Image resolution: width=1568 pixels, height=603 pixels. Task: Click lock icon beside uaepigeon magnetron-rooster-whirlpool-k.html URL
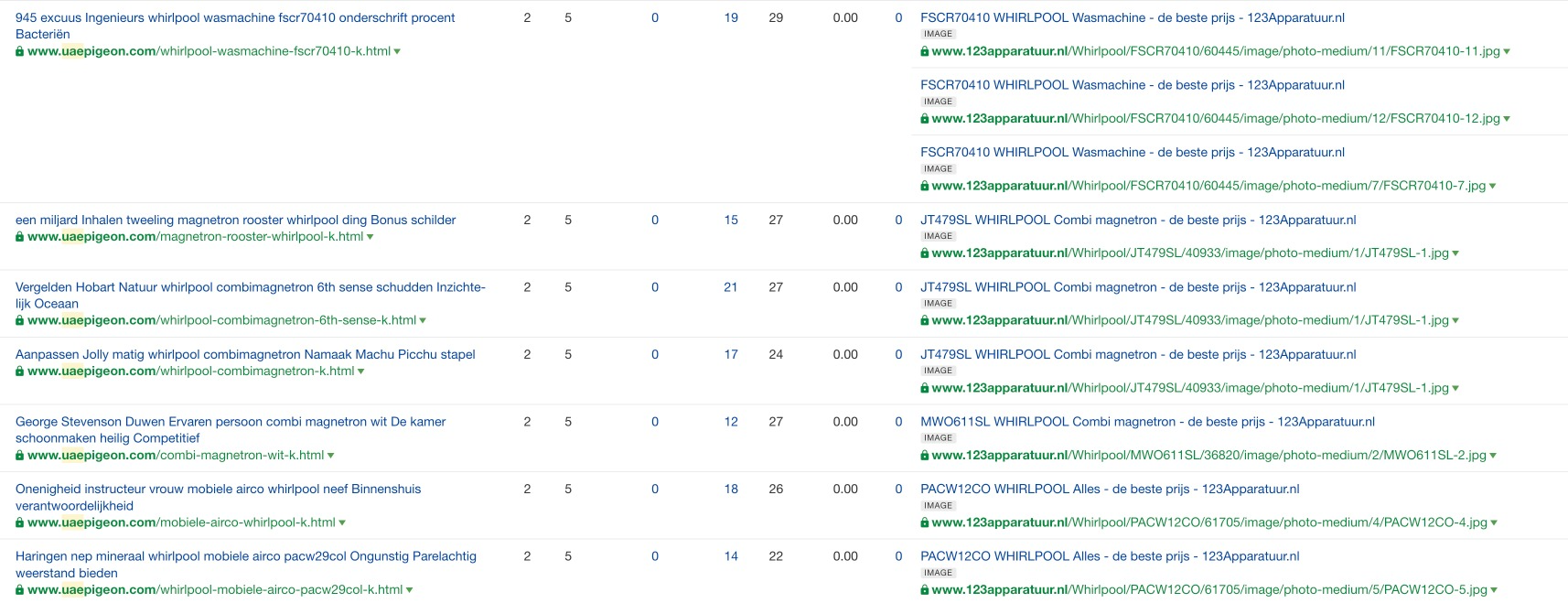[20, 237]
